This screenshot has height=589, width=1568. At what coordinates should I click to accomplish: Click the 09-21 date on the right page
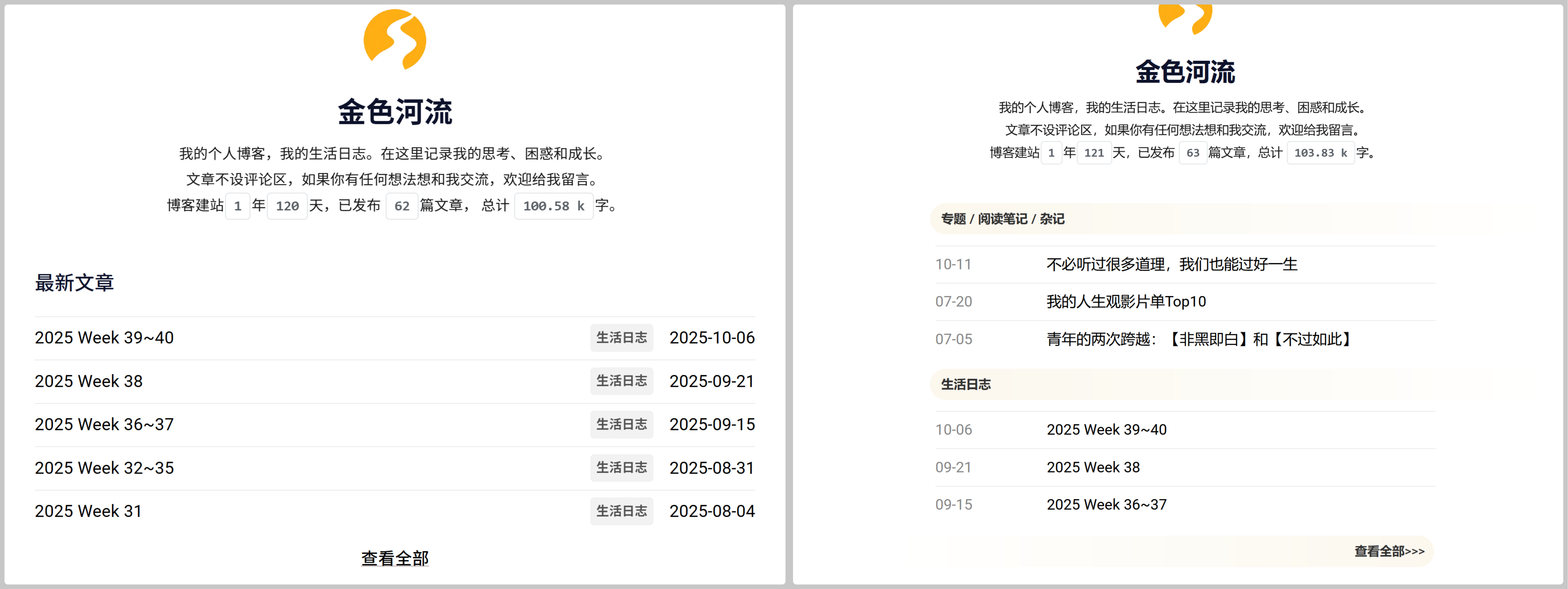tap(953, 467)
